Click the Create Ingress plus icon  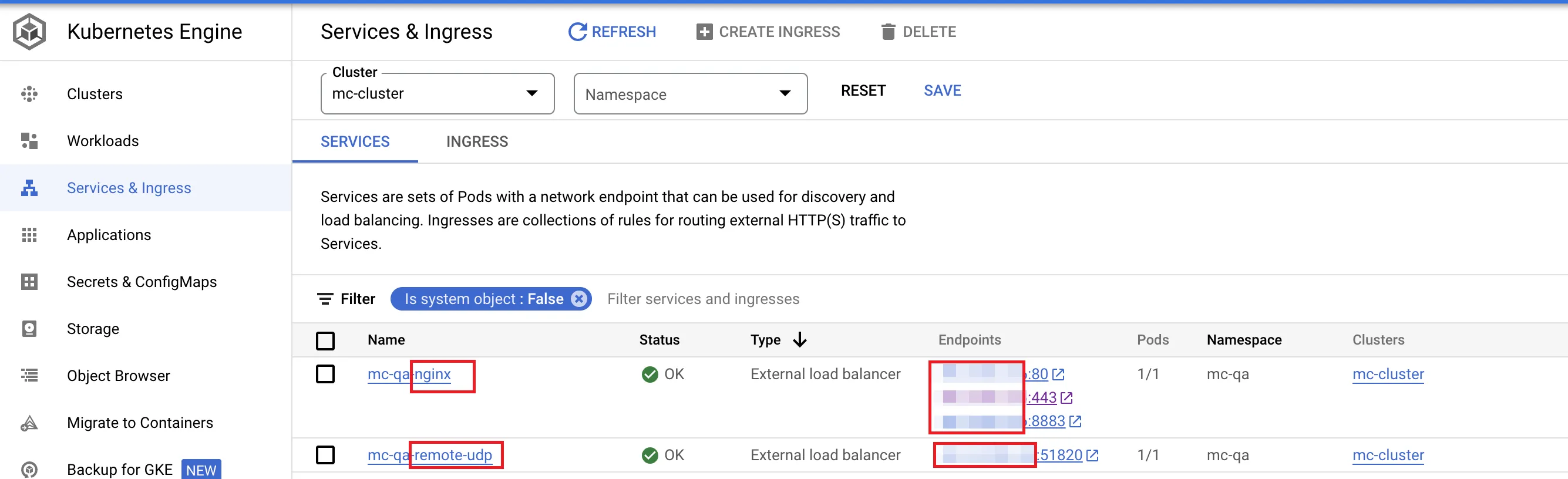coord(704,32)
